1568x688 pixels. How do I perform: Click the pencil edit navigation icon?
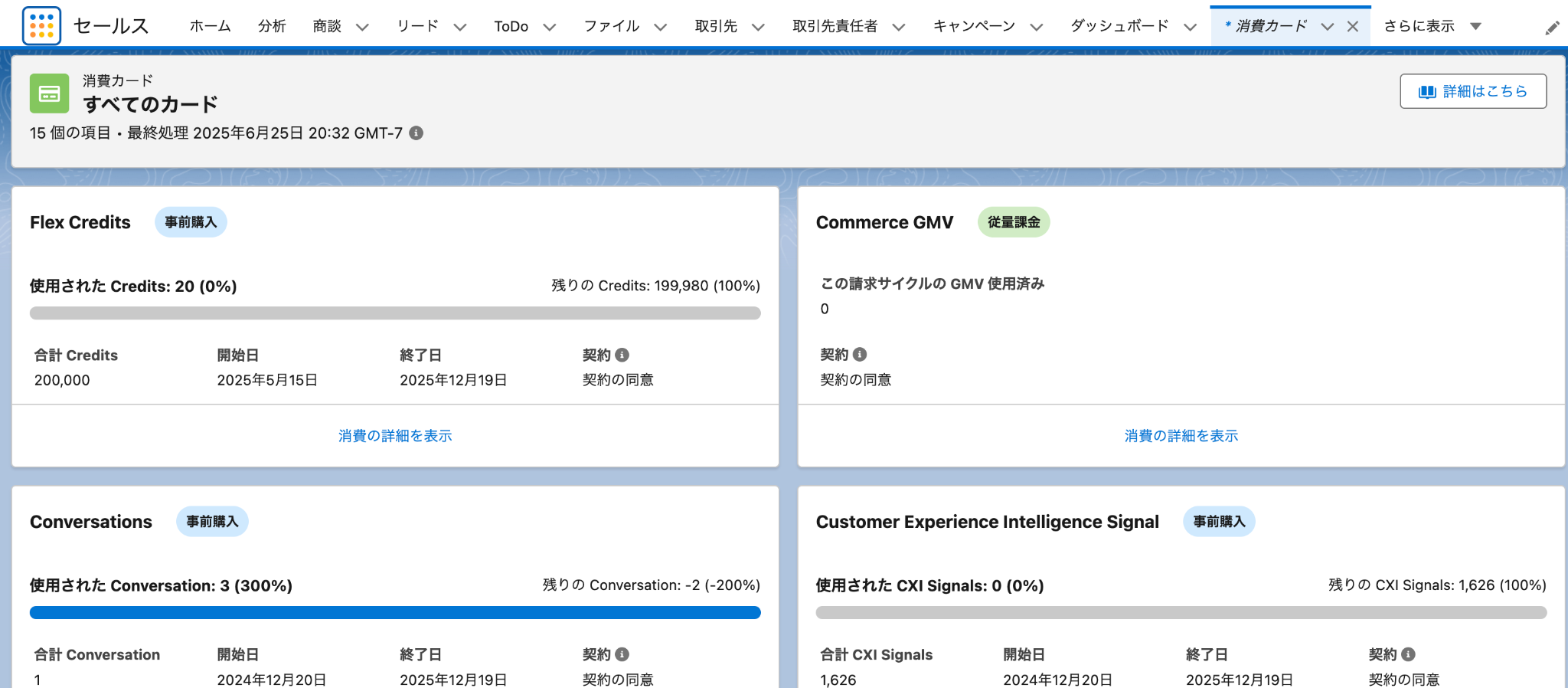1552,28
